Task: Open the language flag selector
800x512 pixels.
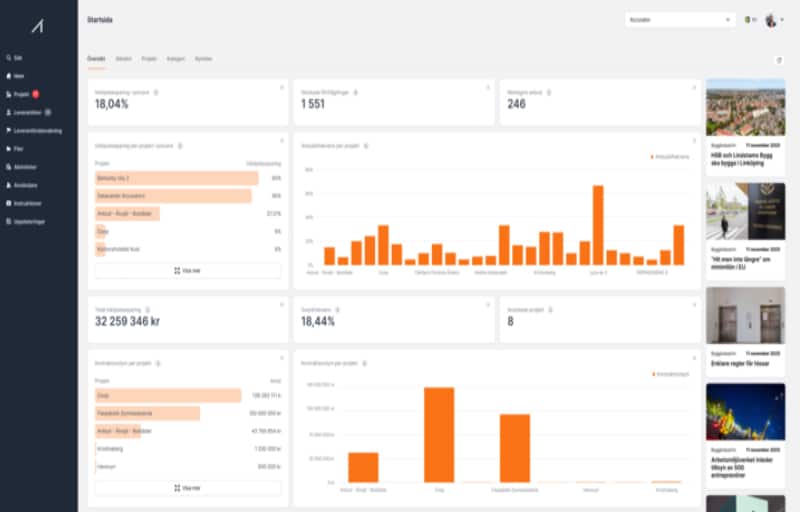Action: (749, 20)
